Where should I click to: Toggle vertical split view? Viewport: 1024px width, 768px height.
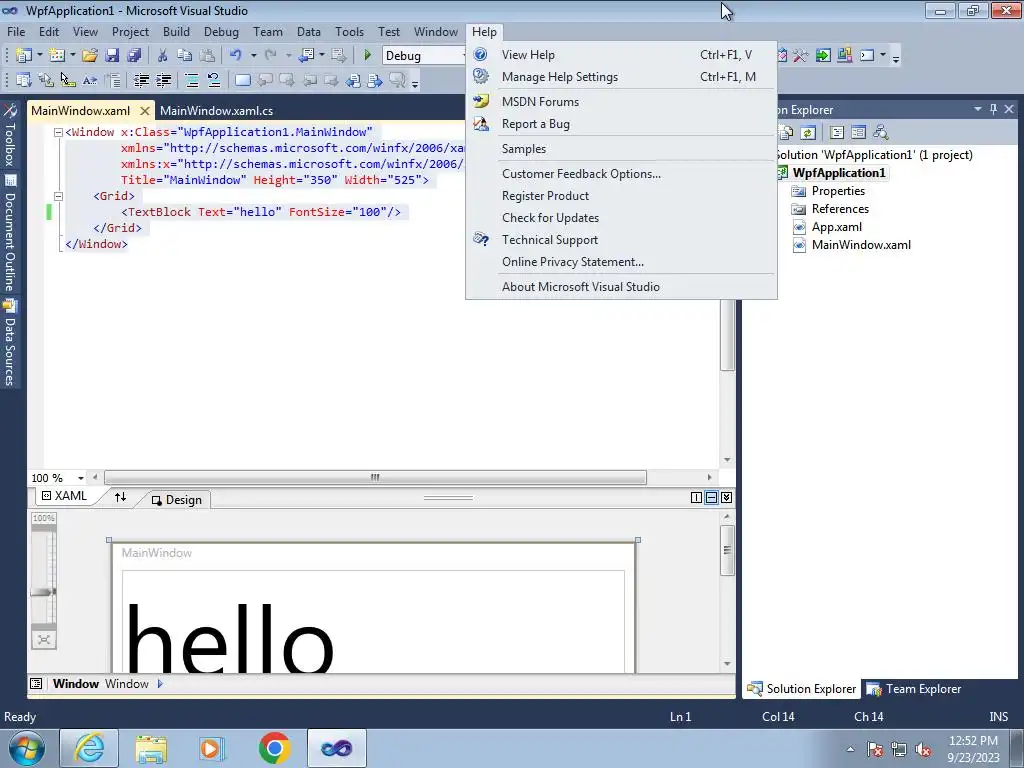pos(696,498)
